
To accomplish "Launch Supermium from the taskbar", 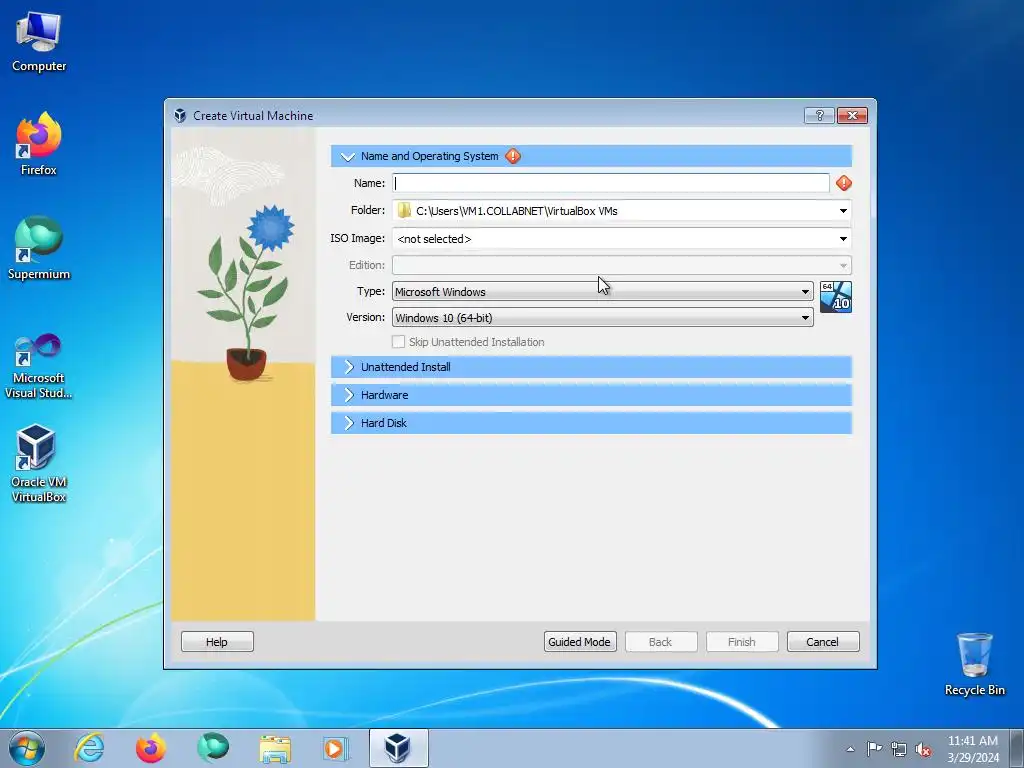I will [213, 748].
